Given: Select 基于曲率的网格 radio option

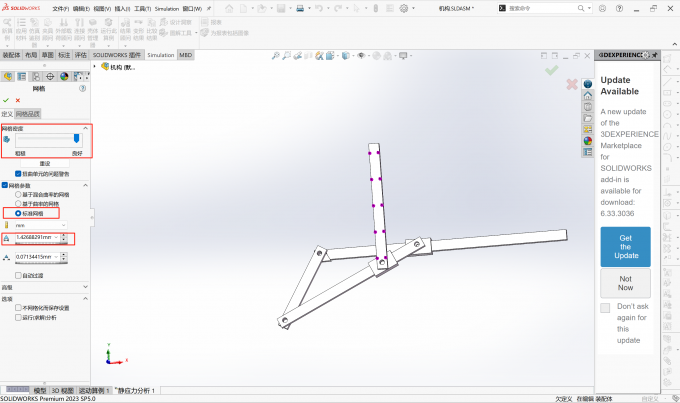Looking at the screenshot, I should pos(10,203).
